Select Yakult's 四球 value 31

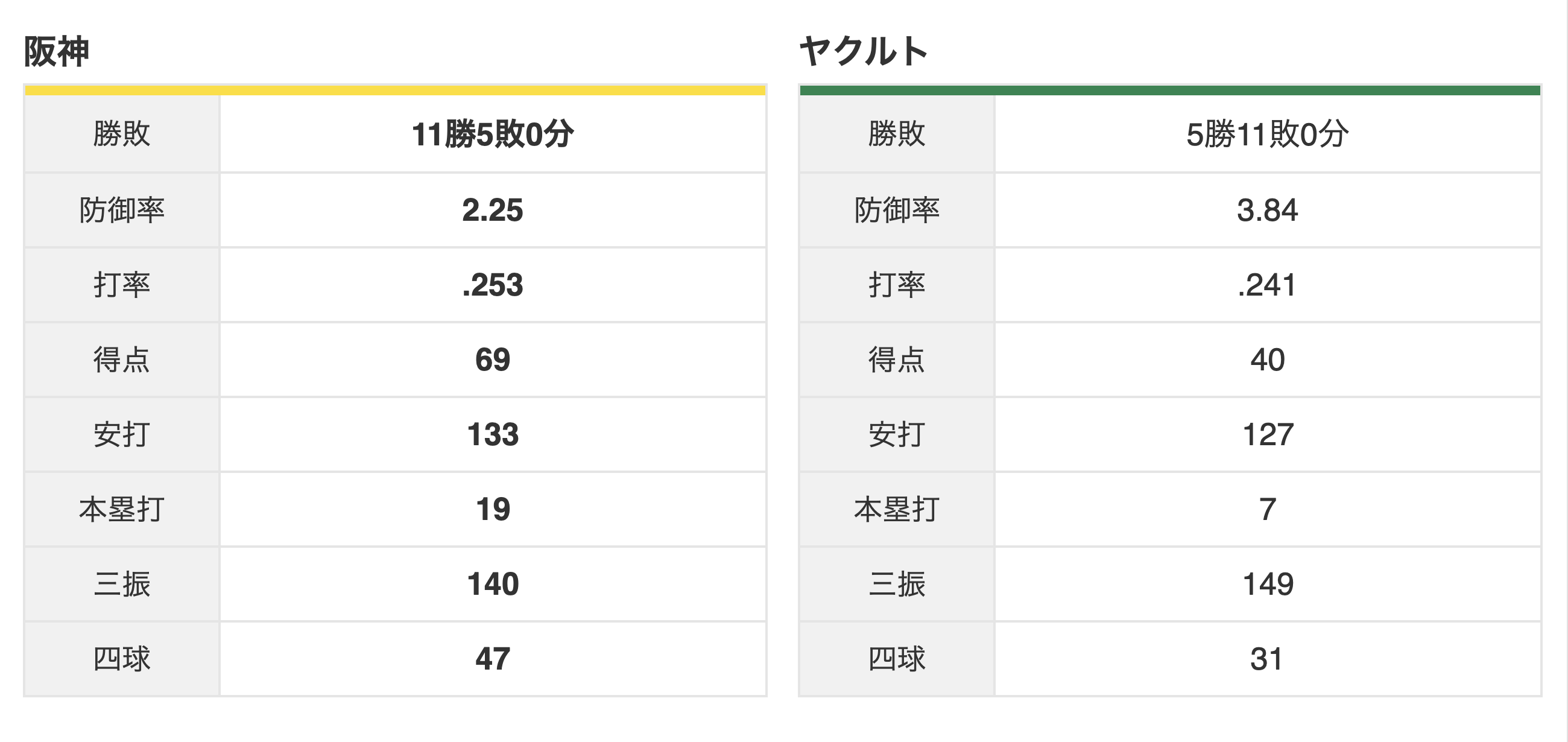click(x=1267, y=659)
